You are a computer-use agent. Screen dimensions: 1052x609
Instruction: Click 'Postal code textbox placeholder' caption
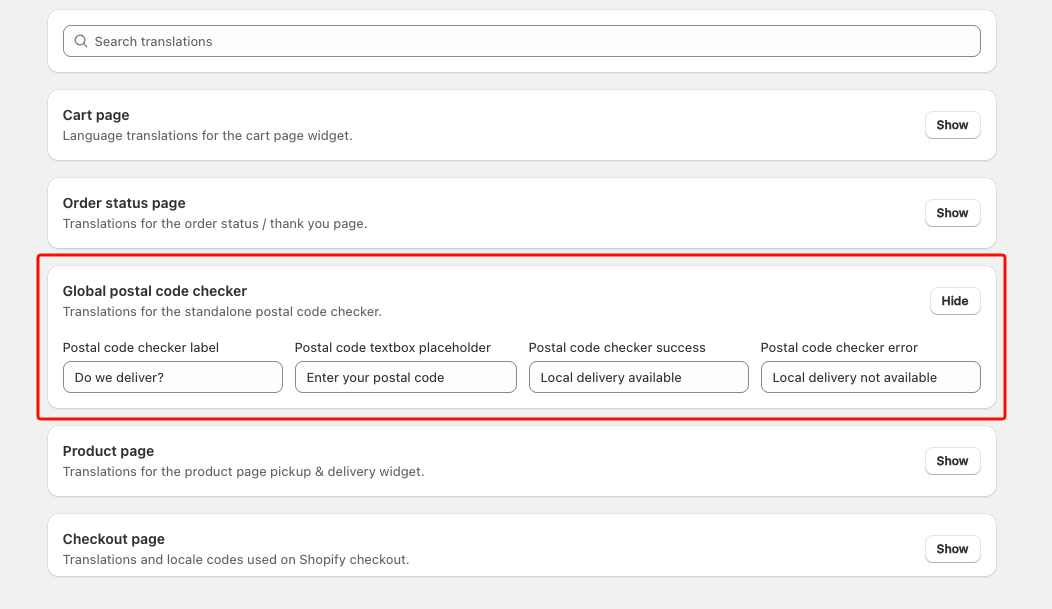point(392,347)
